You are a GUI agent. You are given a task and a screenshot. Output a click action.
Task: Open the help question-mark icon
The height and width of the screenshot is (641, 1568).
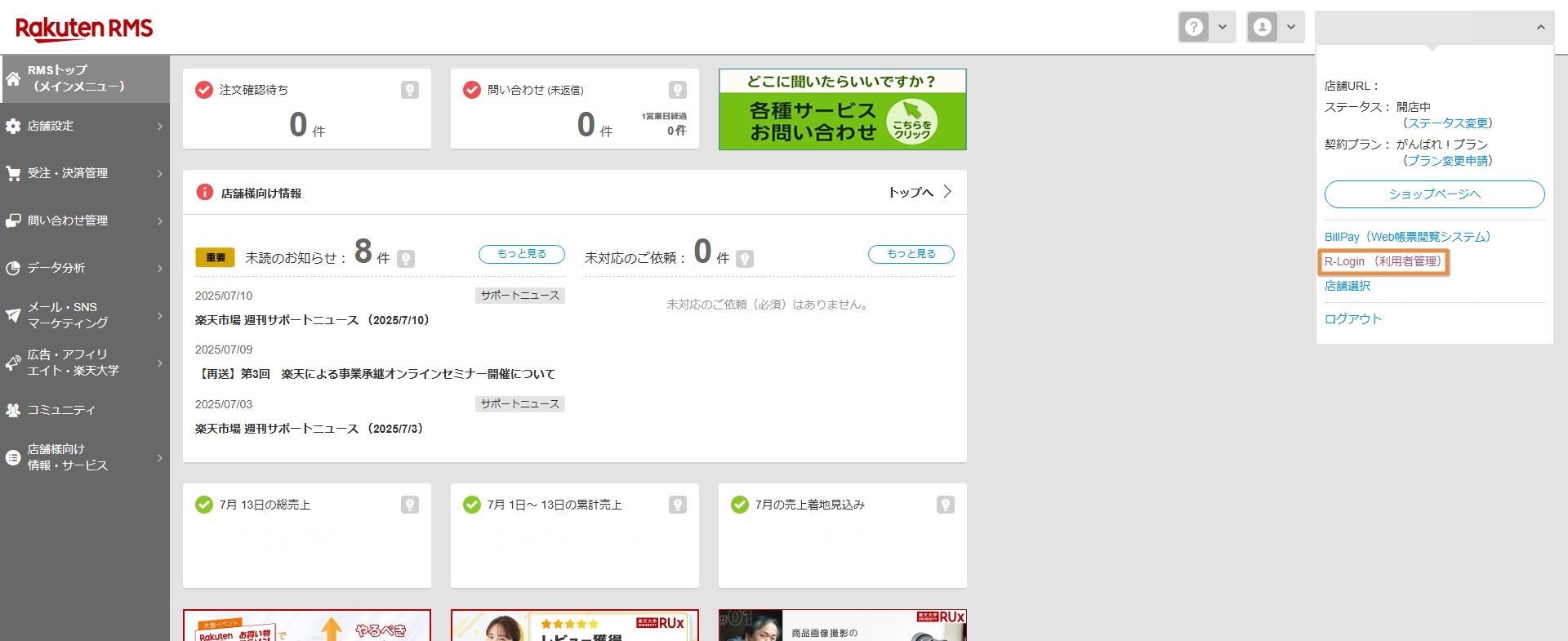(x=1194, y=27)
